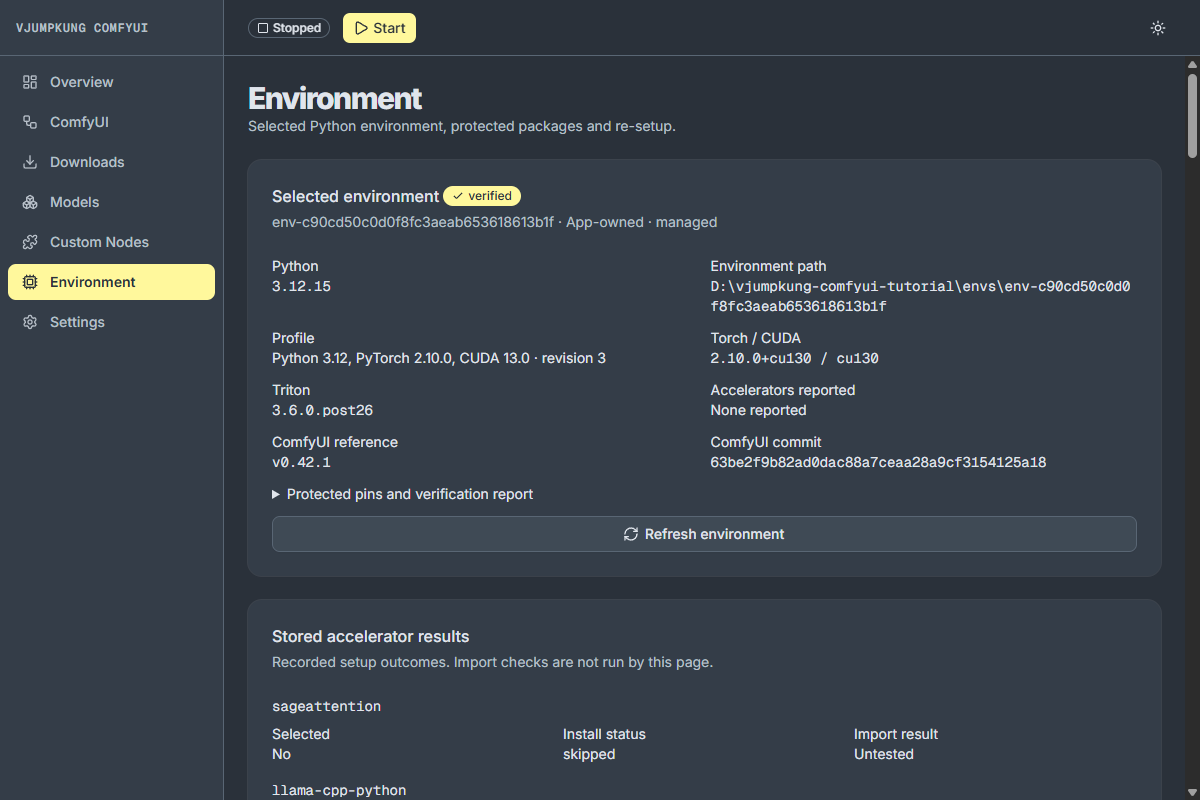Click the VJUMPKUNG COMFYUI app title
The image size is (1200, 800).
coord(82,28)
